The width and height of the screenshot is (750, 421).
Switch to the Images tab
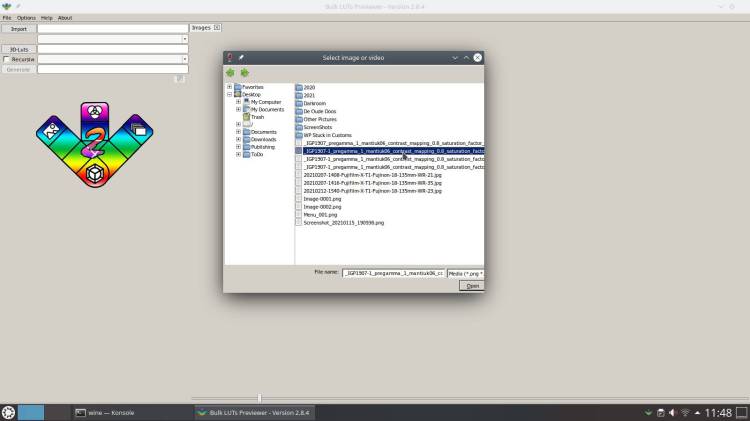pos(201,28)
